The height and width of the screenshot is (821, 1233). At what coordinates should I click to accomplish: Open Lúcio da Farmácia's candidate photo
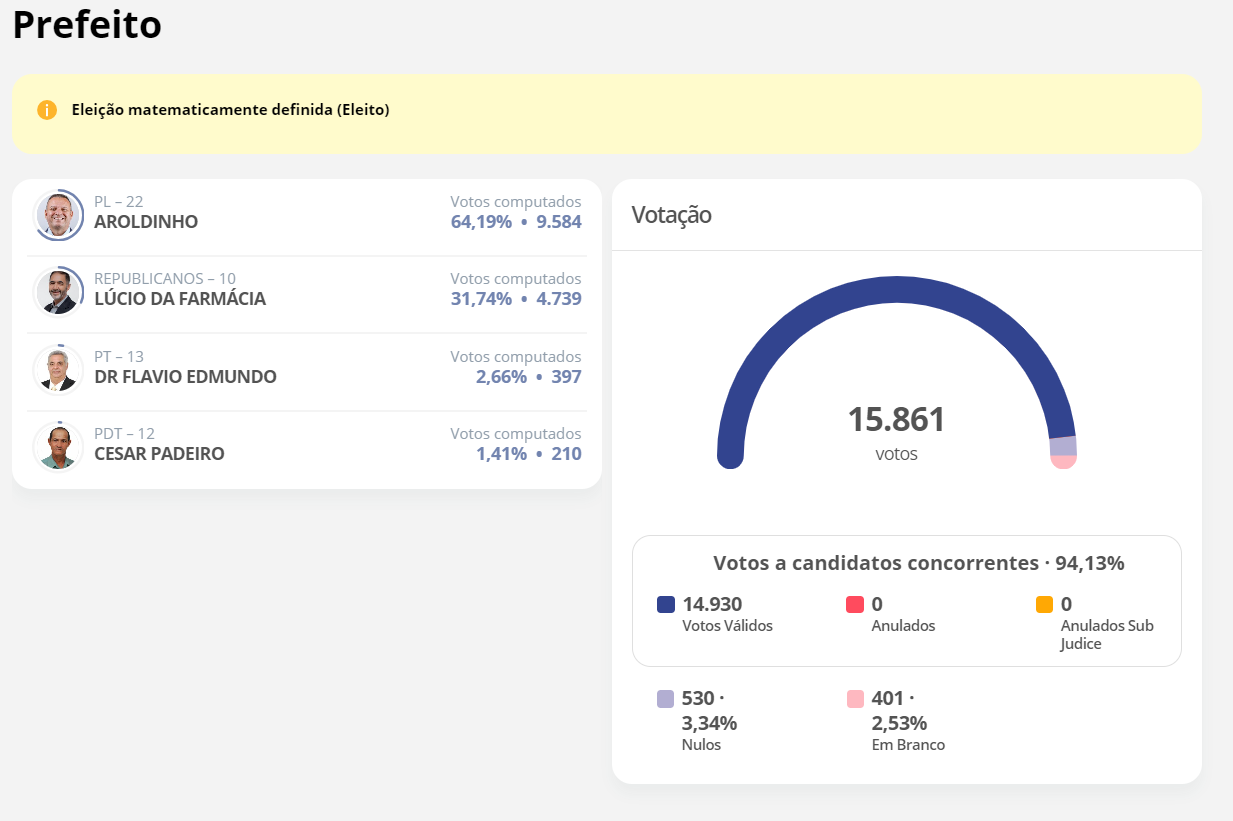(58, 292)
